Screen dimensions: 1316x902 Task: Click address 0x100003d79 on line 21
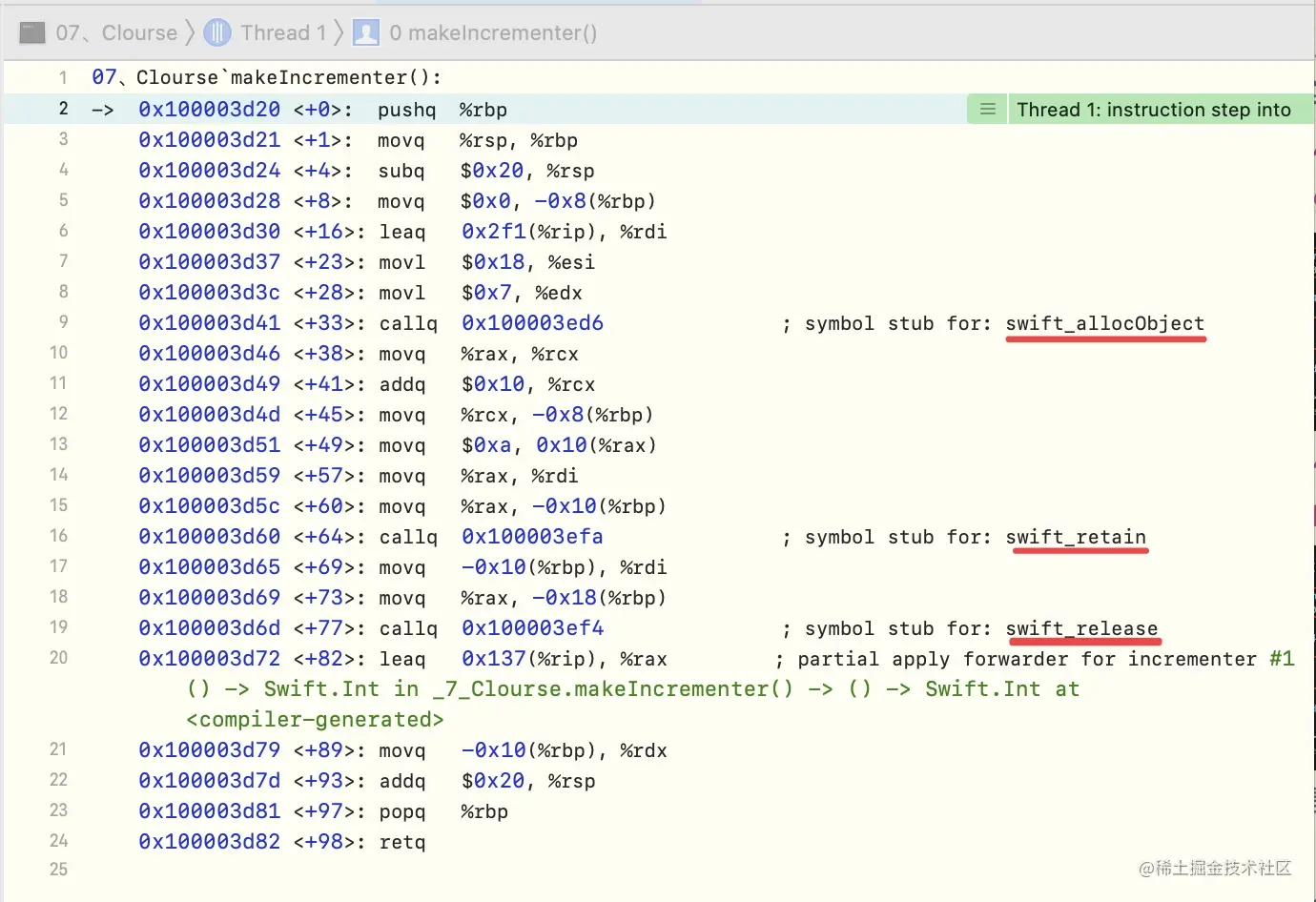210,750
